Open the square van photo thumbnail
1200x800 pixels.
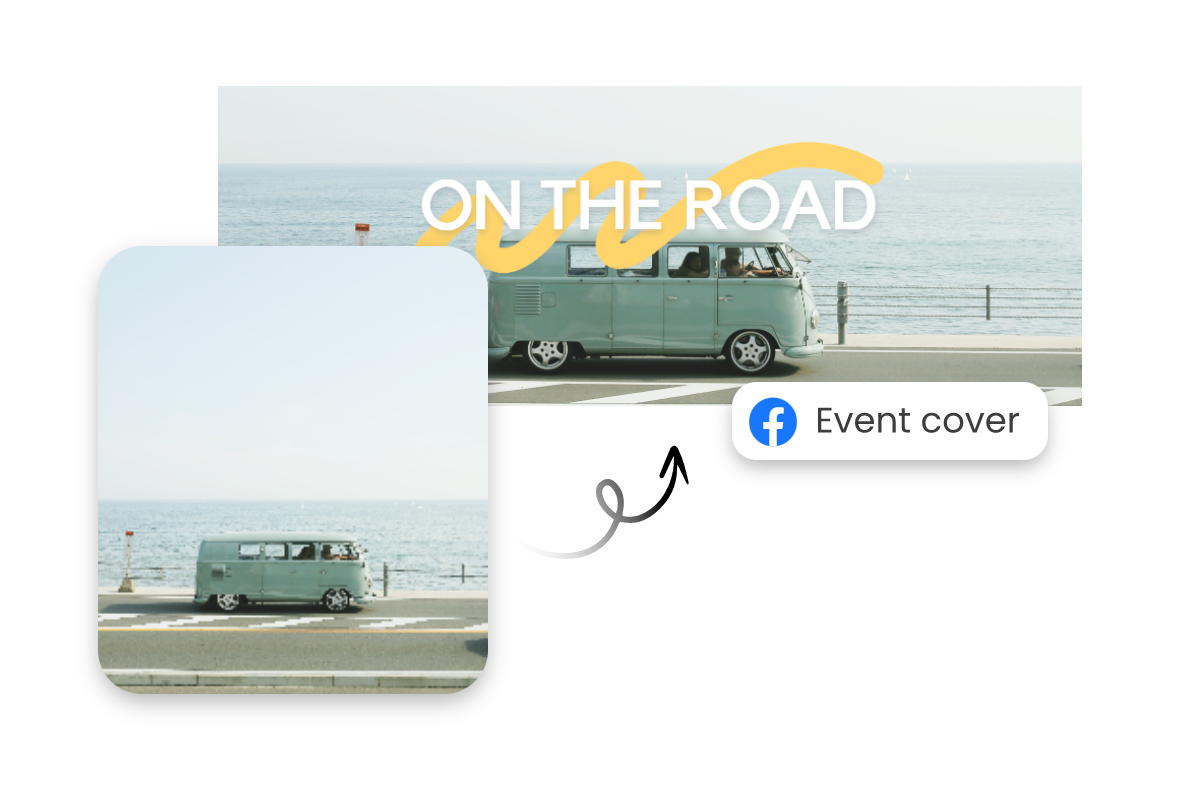(x=293, y=469)
